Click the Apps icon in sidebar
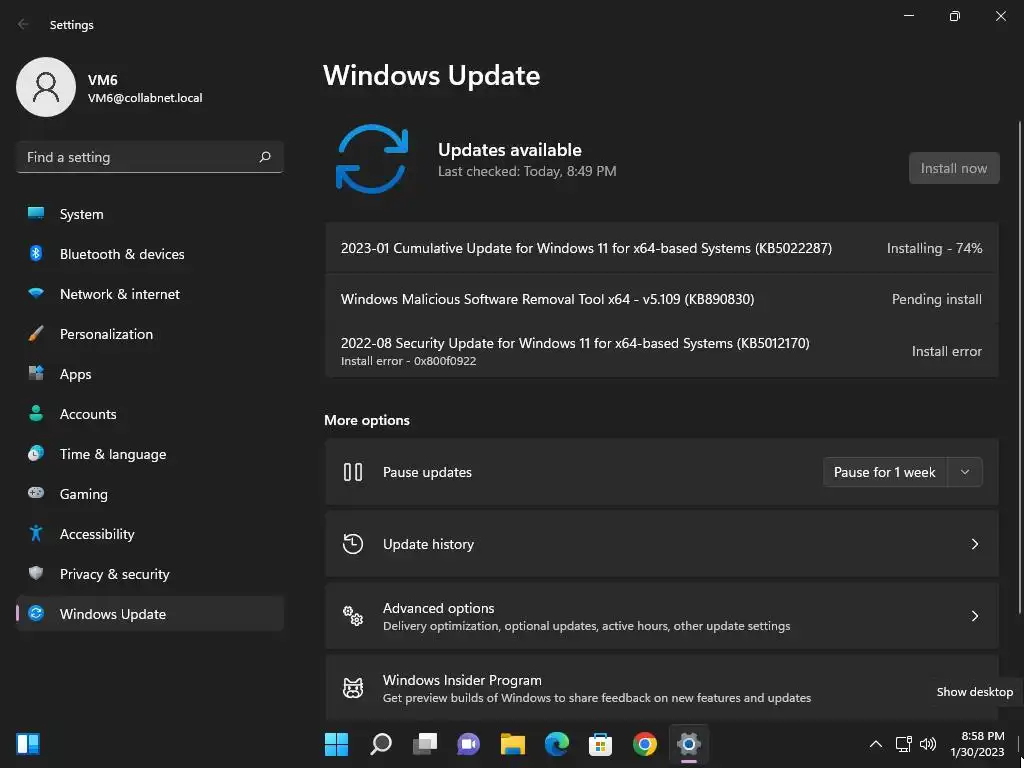1024x768 pixels. [36, 374]
